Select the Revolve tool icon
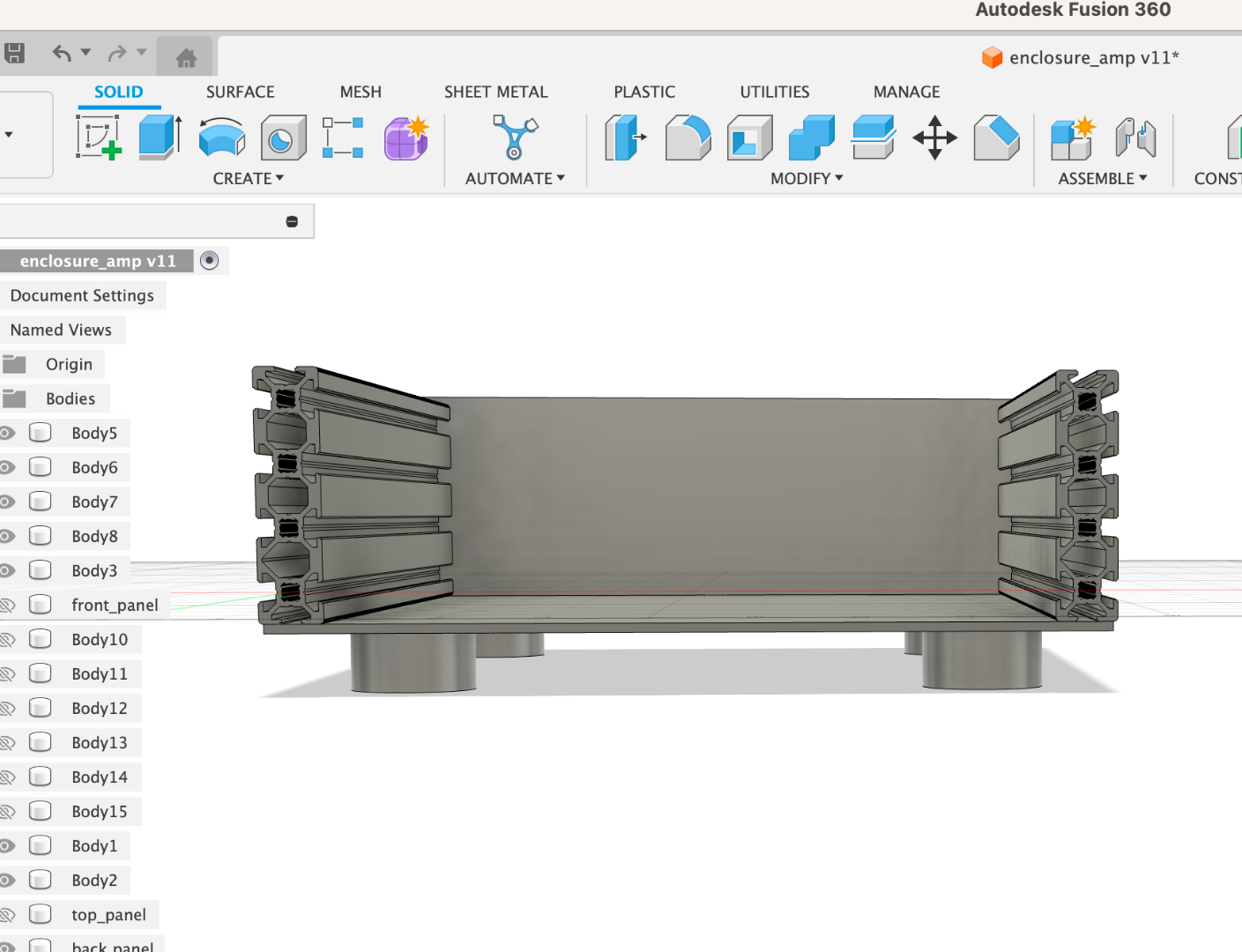1242x952 pixels. (x=221, y=138)
